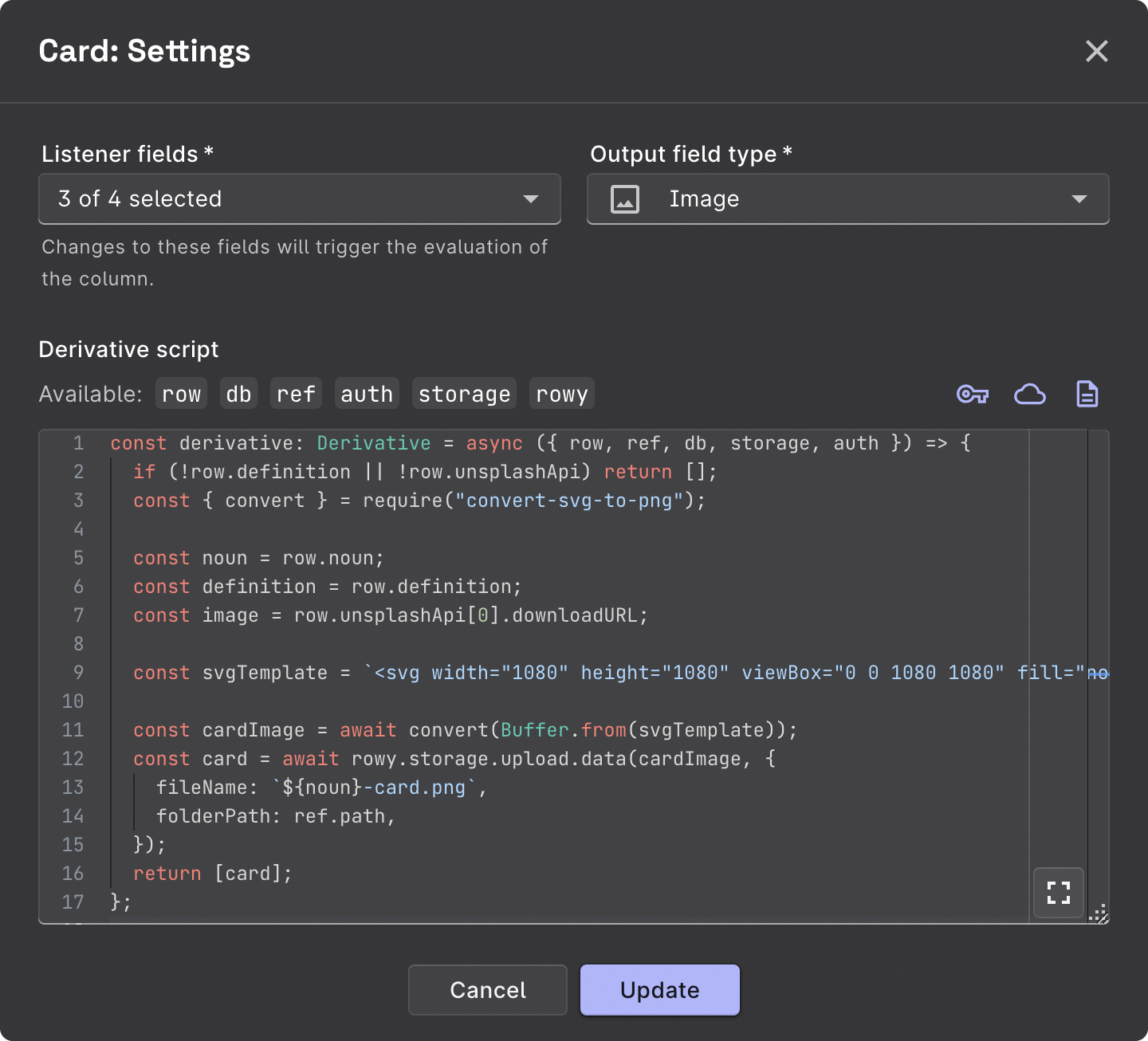Click the 'rowy' chip next to storage
Viewport: 1148px width, 1041px height.
point(562,393)
